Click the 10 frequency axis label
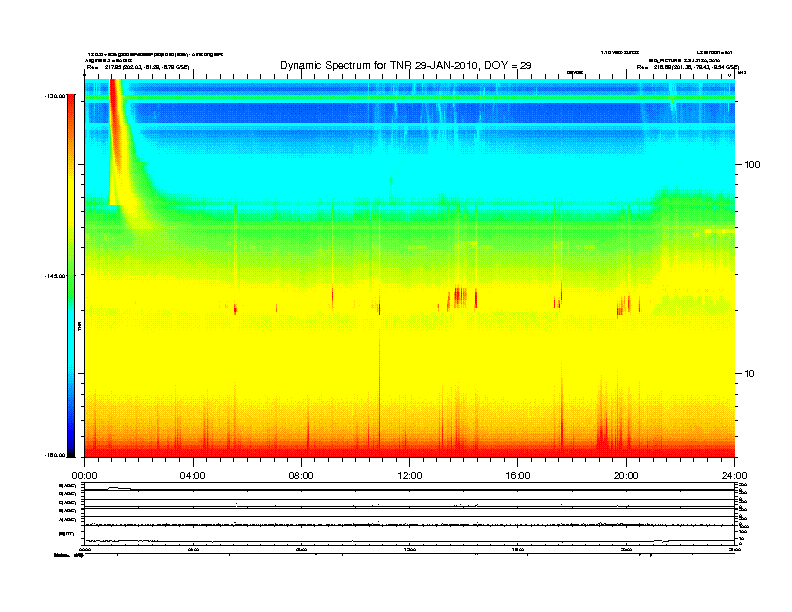This screenshot has width=792, height=612. [x=750, y=374]
